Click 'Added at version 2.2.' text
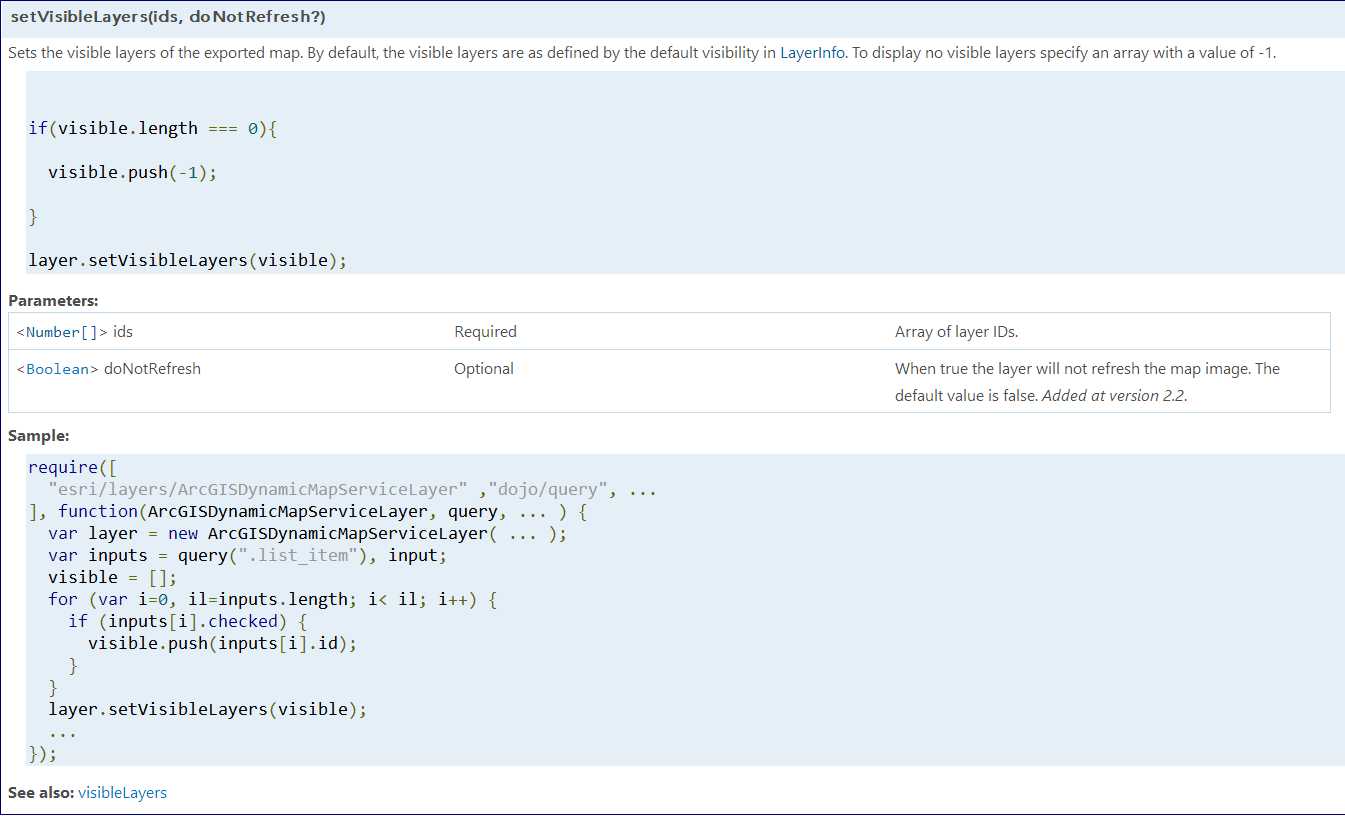Viewport: 1345px width, 816px height. click(x=1114, y=395)
